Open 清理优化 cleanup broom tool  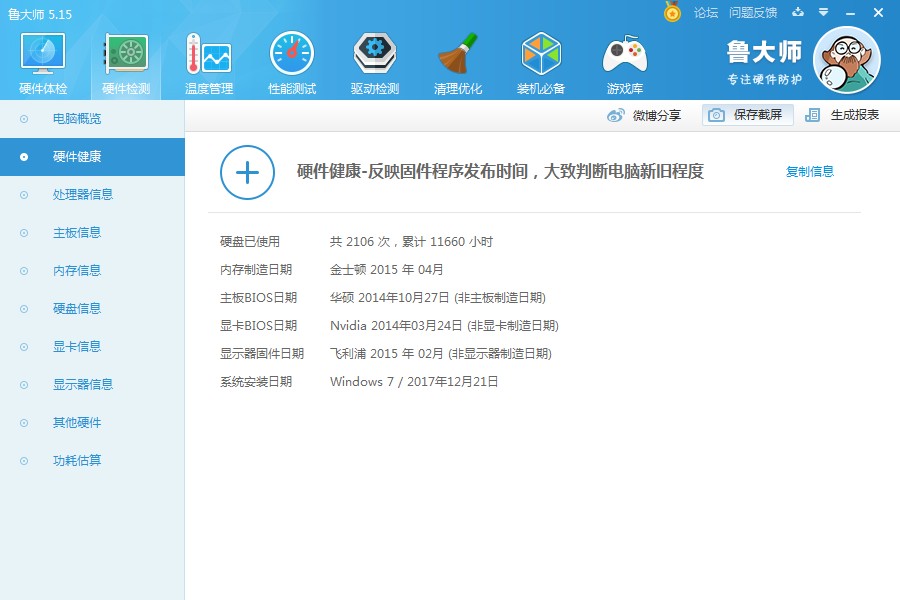click(457, 54)
